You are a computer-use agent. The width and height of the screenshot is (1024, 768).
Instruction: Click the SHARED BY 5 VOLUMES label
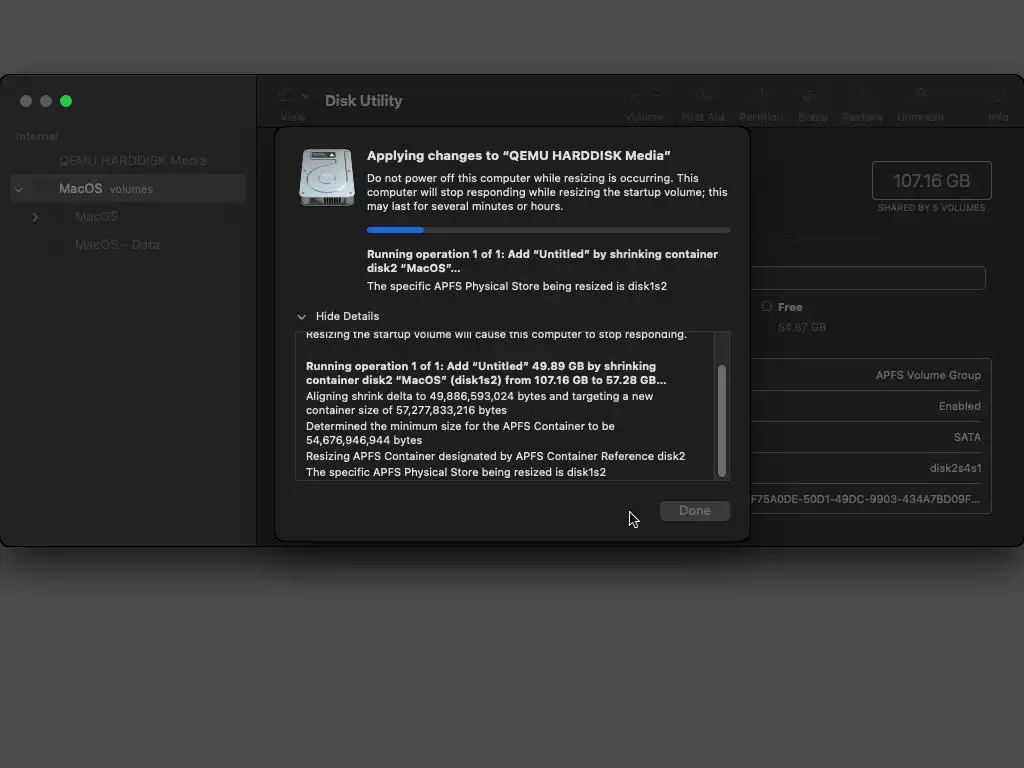(x=931, y=208)
